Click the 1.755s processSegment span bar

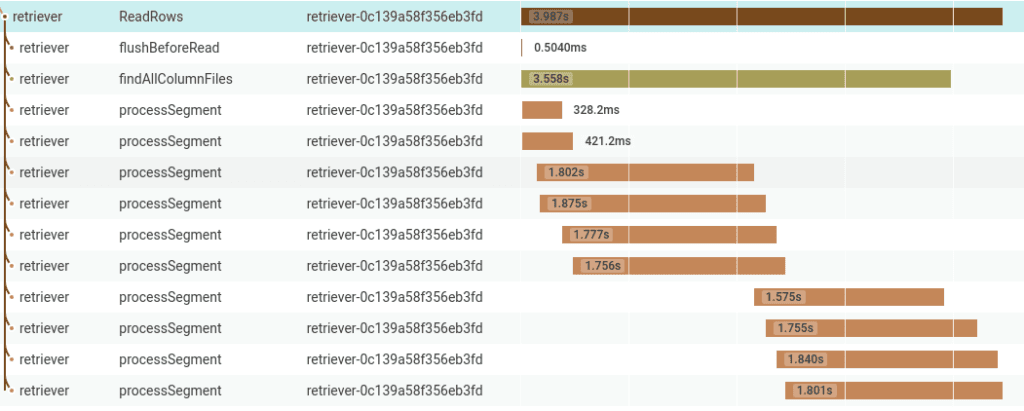871,328
